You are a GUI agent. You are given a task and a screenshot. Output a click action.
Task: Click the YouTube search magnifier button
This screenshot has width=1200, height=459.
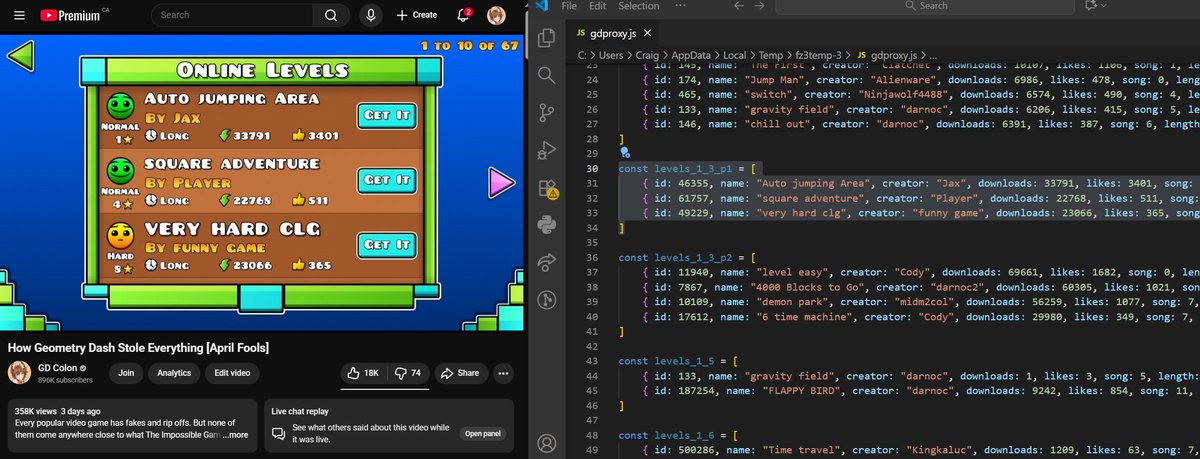click(x=329, y=15)
